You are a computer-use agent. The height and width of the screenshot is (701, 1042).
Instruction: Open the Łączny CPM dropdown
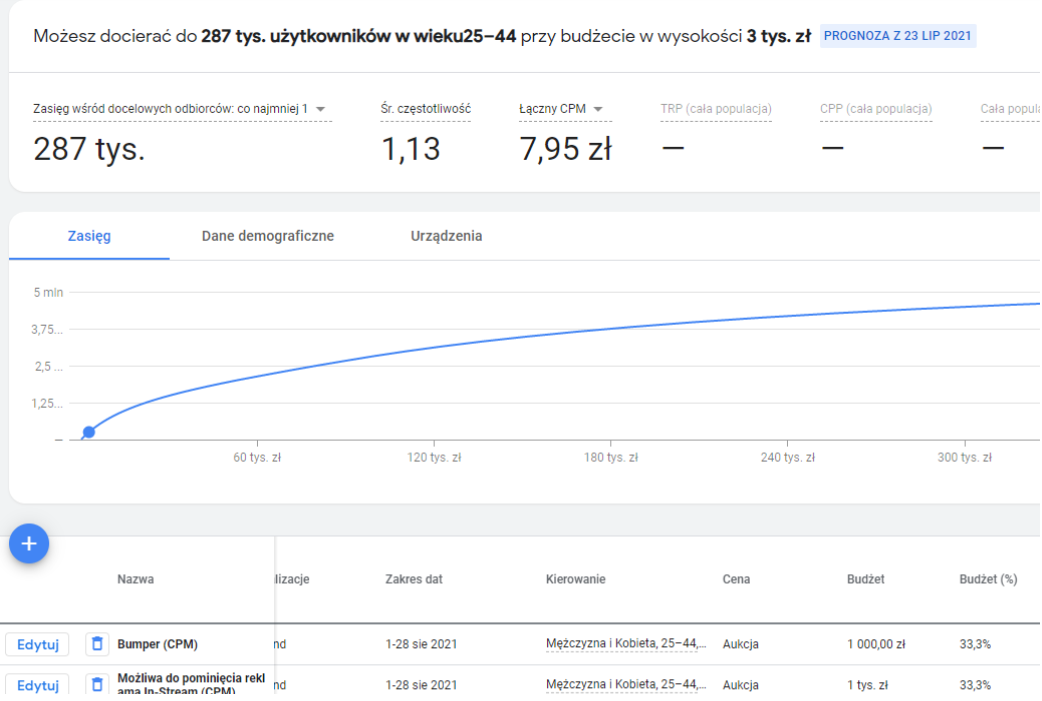pos(598,109)
